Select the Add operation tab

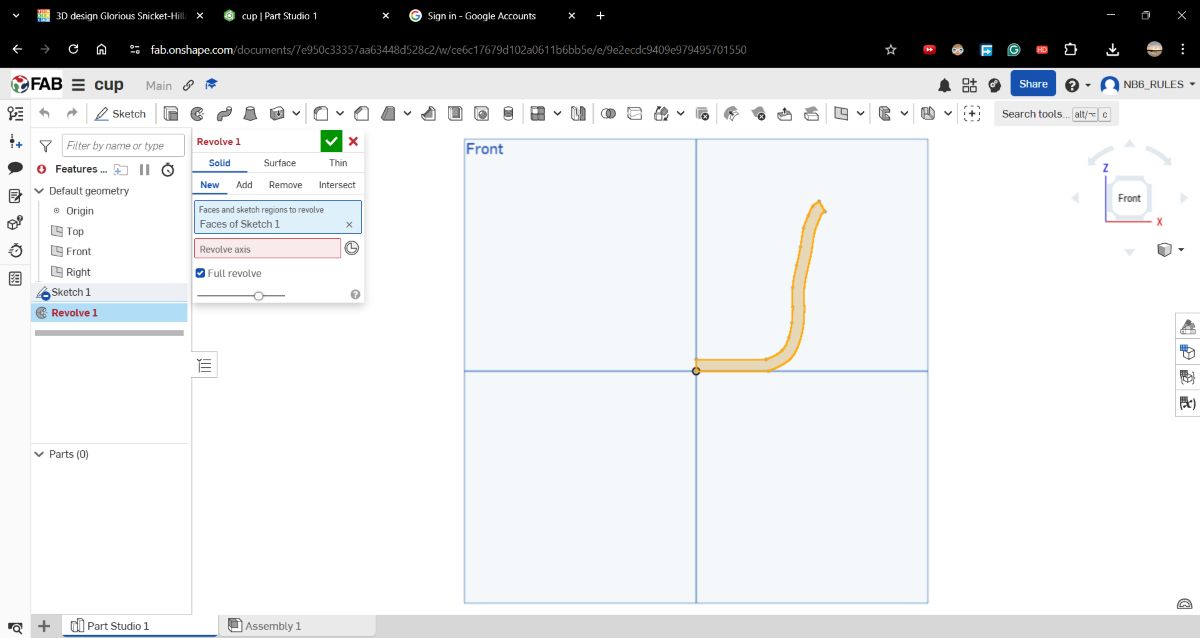(244, 185)
